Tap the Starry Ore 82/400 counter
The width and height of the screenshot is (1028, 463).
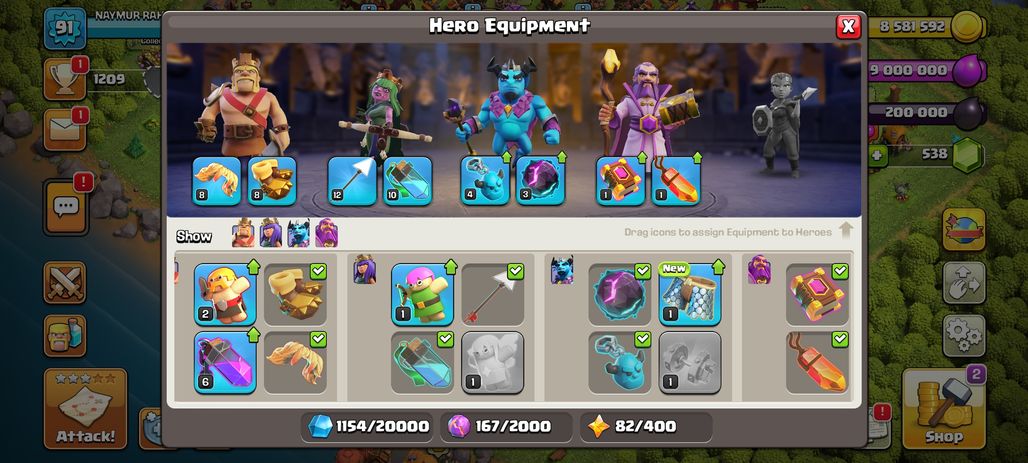point(646,427)
